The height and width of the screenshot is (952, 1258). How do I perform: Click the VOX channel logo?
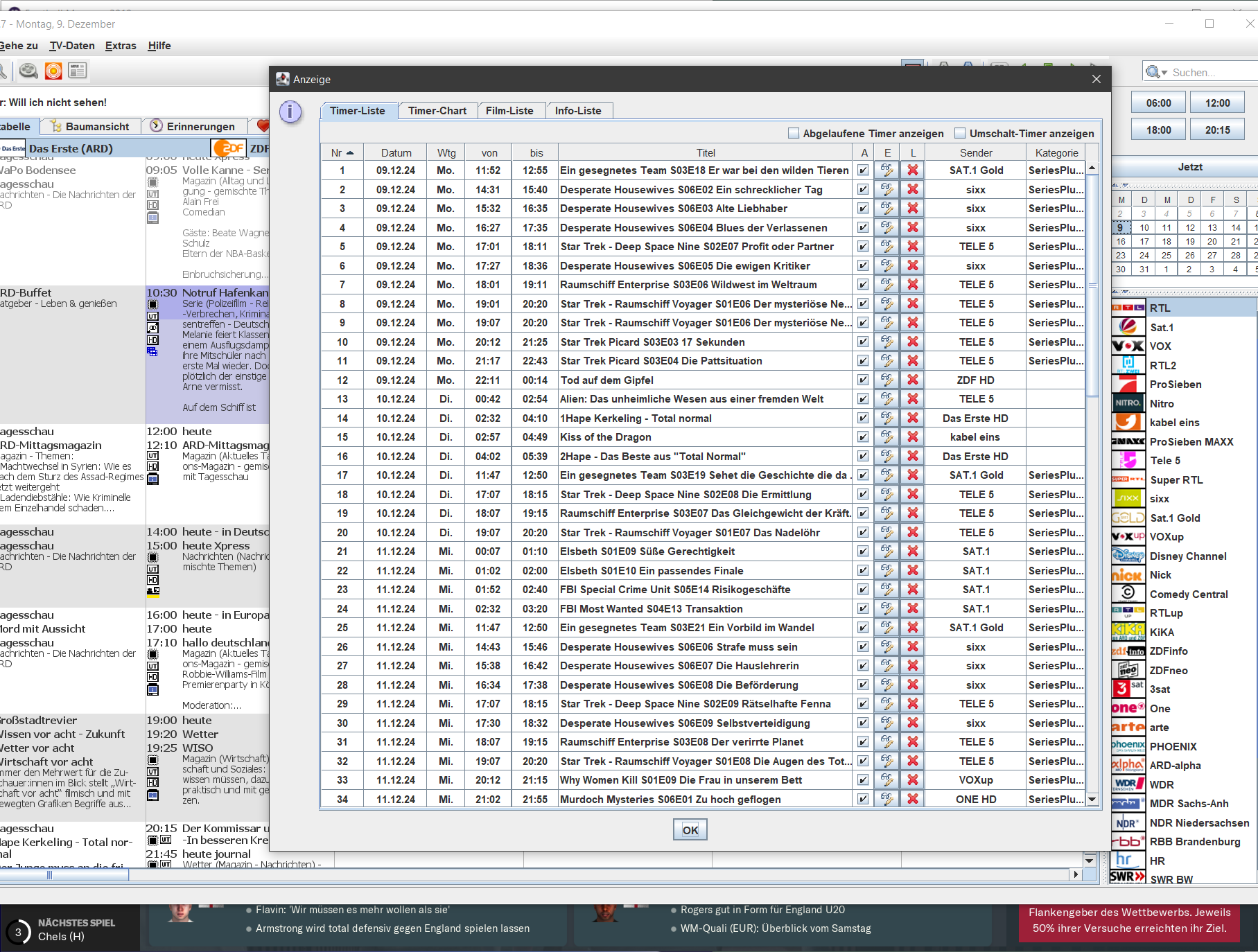pos(1128,346)
